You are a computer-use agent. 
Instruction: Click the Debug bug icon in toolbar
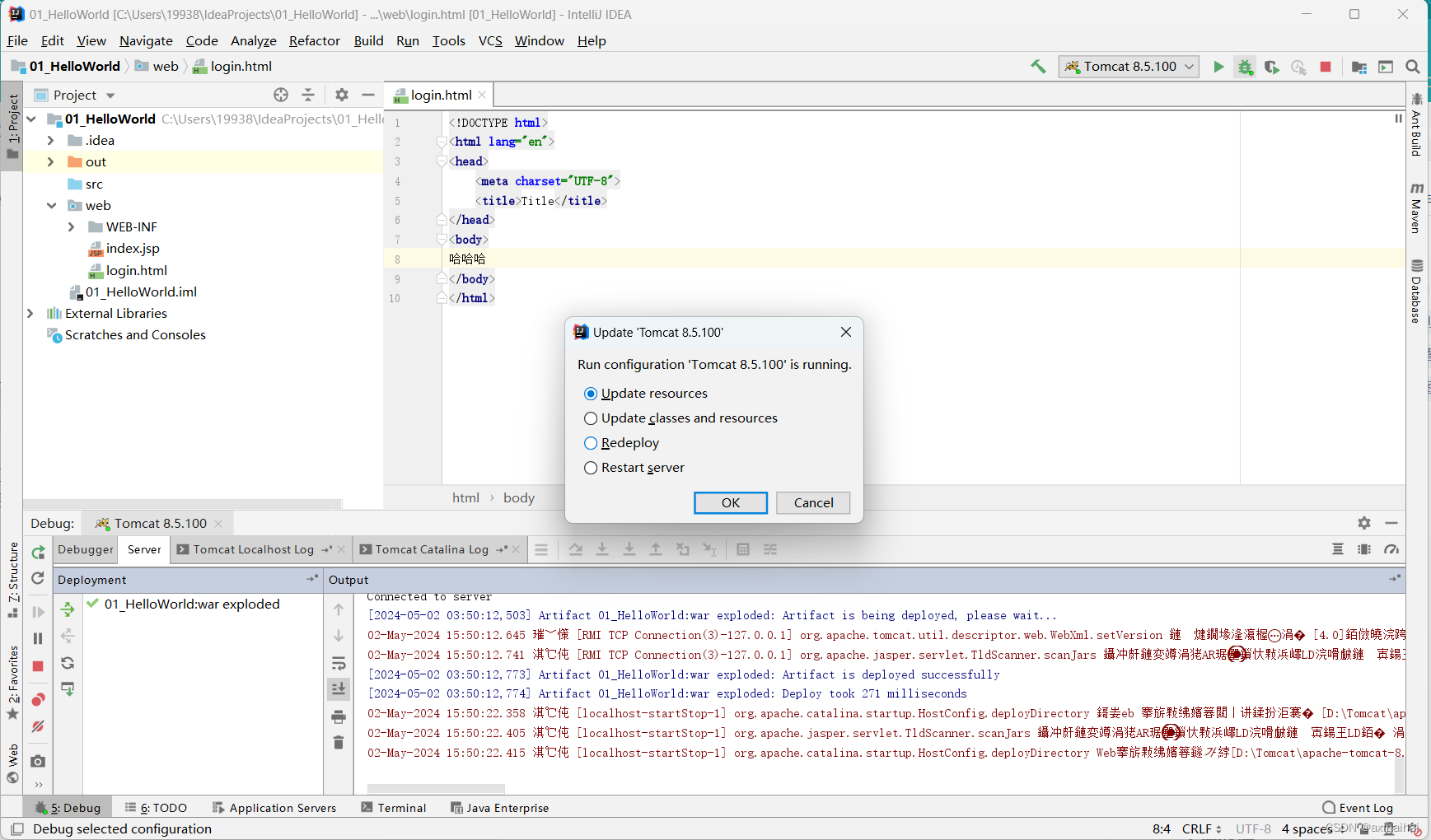[1245, 67]
